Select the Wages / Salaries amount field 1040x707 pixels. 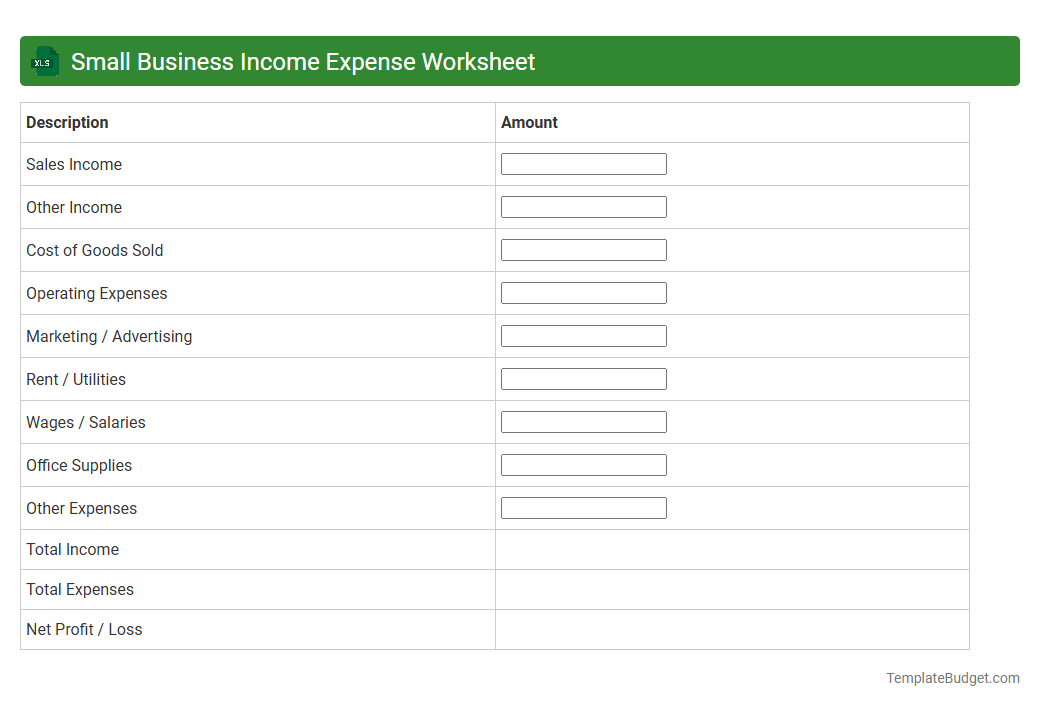583,421
